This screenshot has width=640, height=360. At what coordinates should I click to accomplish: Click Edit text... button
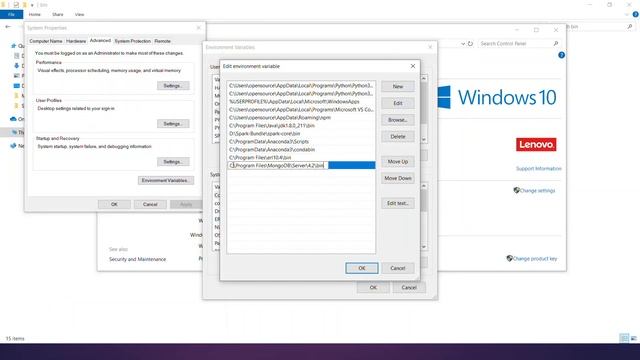(x=398, y=203)
